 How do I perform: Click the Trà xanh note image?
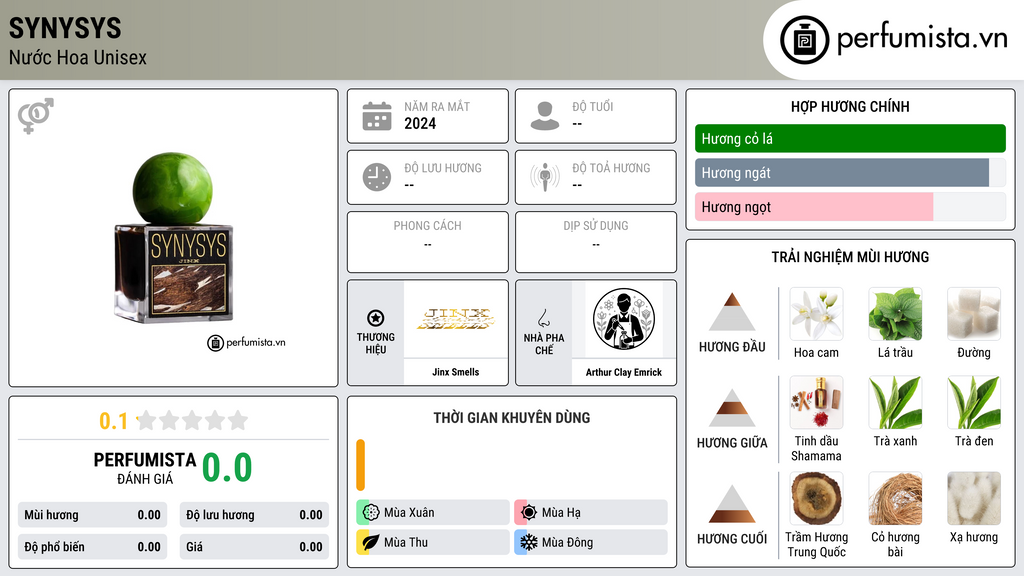click(x=895, y=402)
